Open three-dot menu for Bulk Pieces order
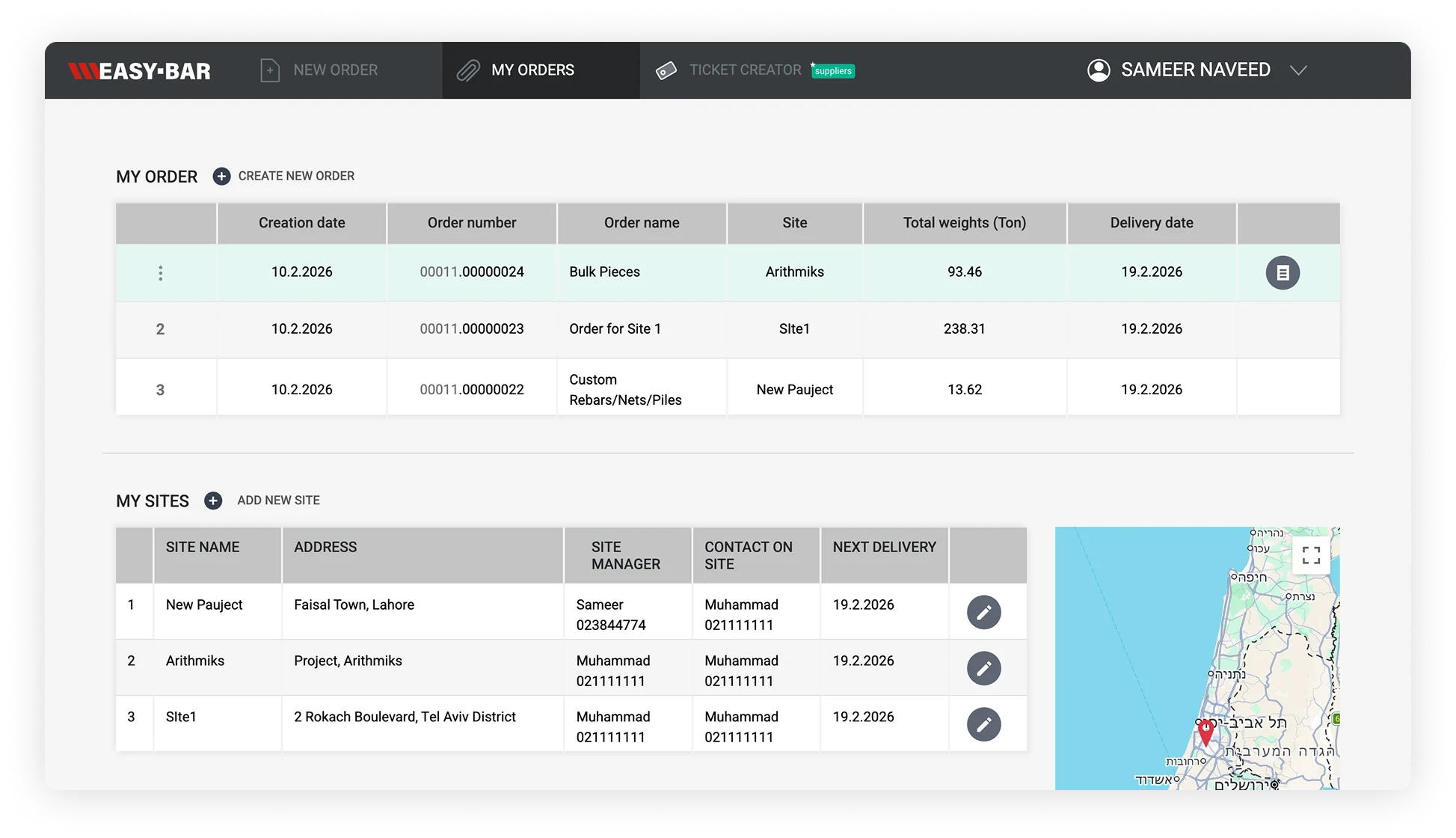This screenshot has height=838, width=1456. coord(160,273)
